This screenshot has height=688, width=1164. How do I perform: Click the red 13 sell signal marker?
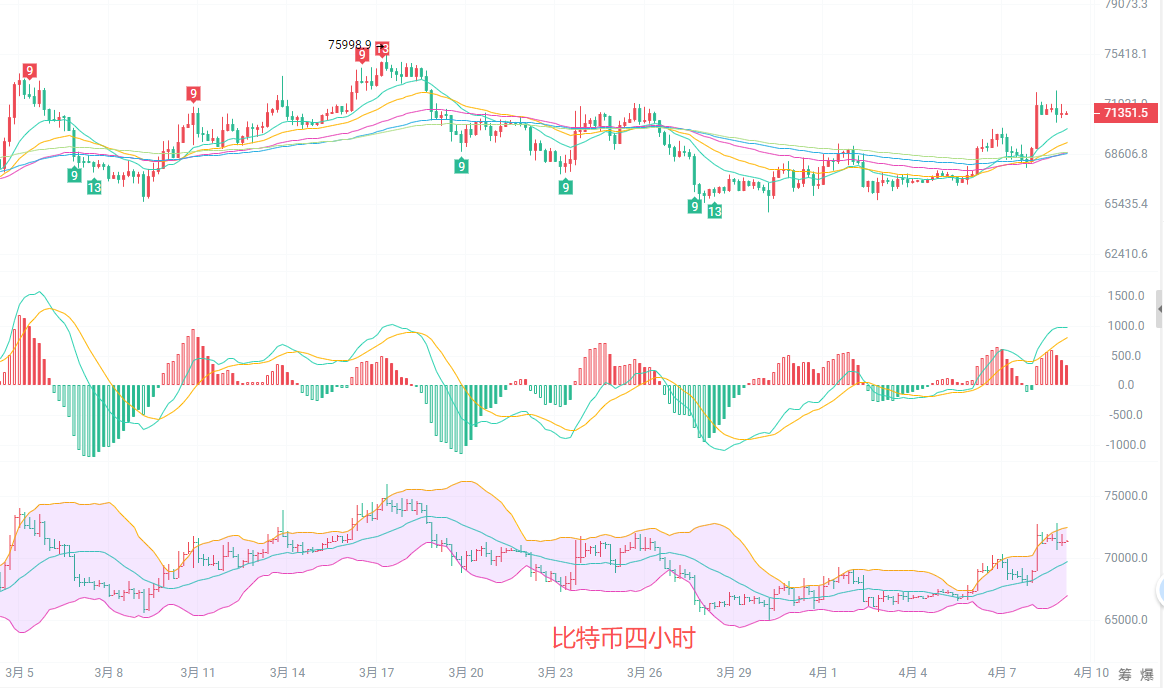coord(382,48)
